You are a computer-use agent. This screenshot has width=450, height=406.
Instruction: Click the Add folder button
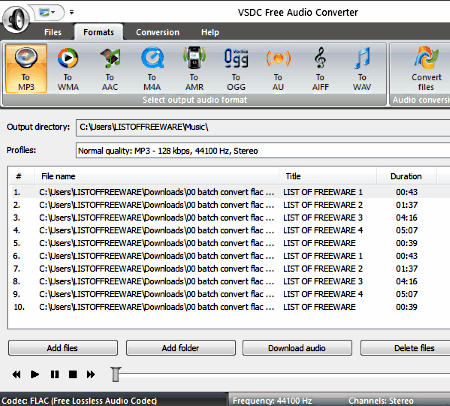[181, 348]
